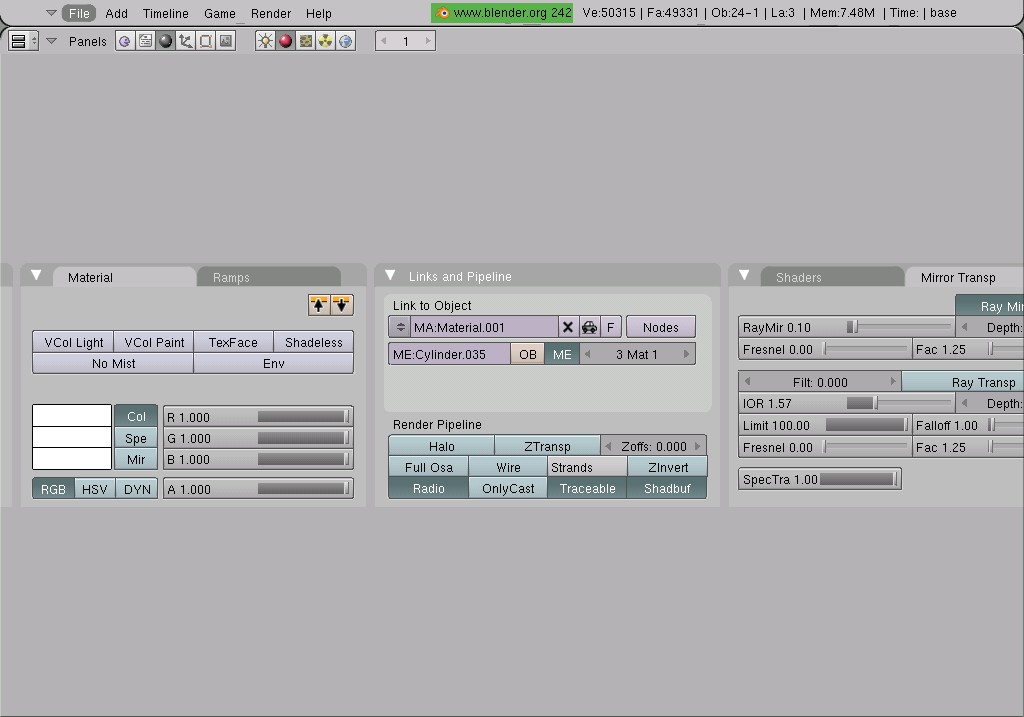
Task: Toggle No Mist option
Action: pos(113,363)
